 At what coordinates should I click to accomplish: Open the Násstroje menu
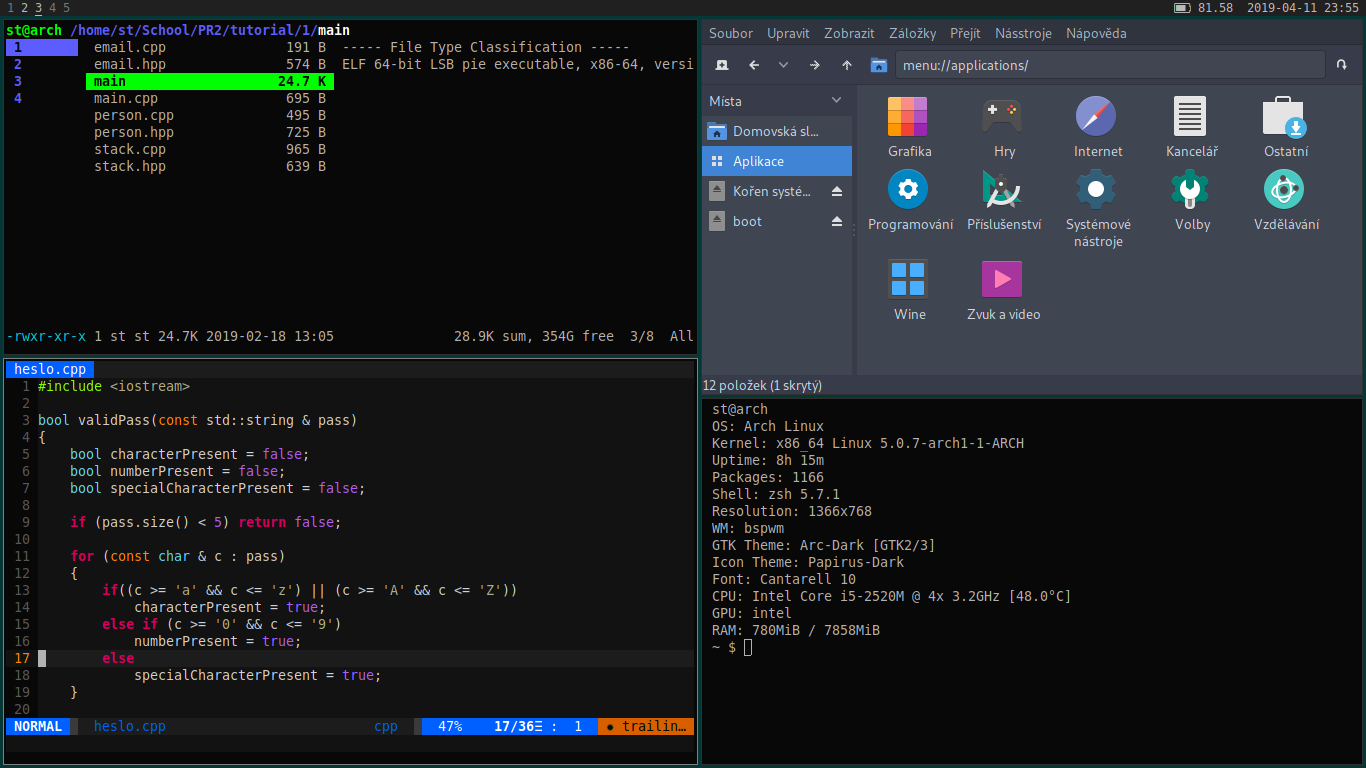coord(1022,33)
